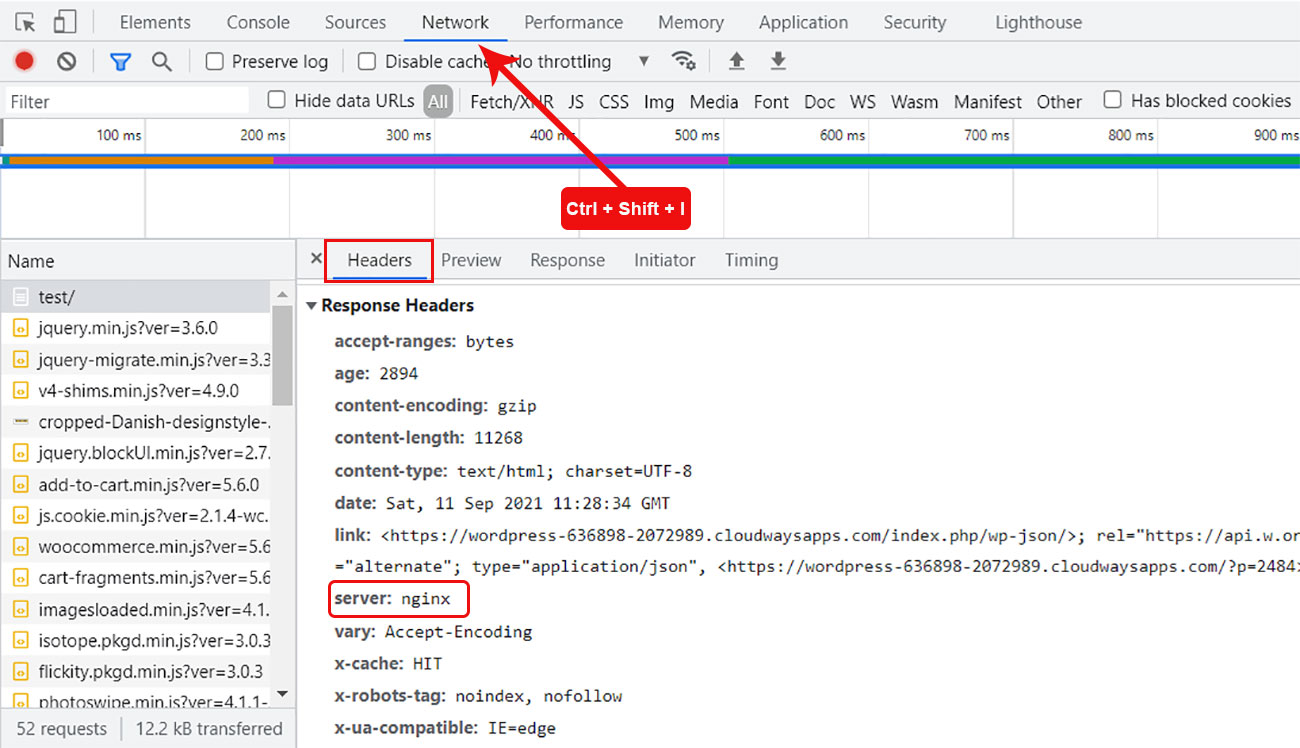Open the Application tab
1300x748 pixels.
point(803,22)
